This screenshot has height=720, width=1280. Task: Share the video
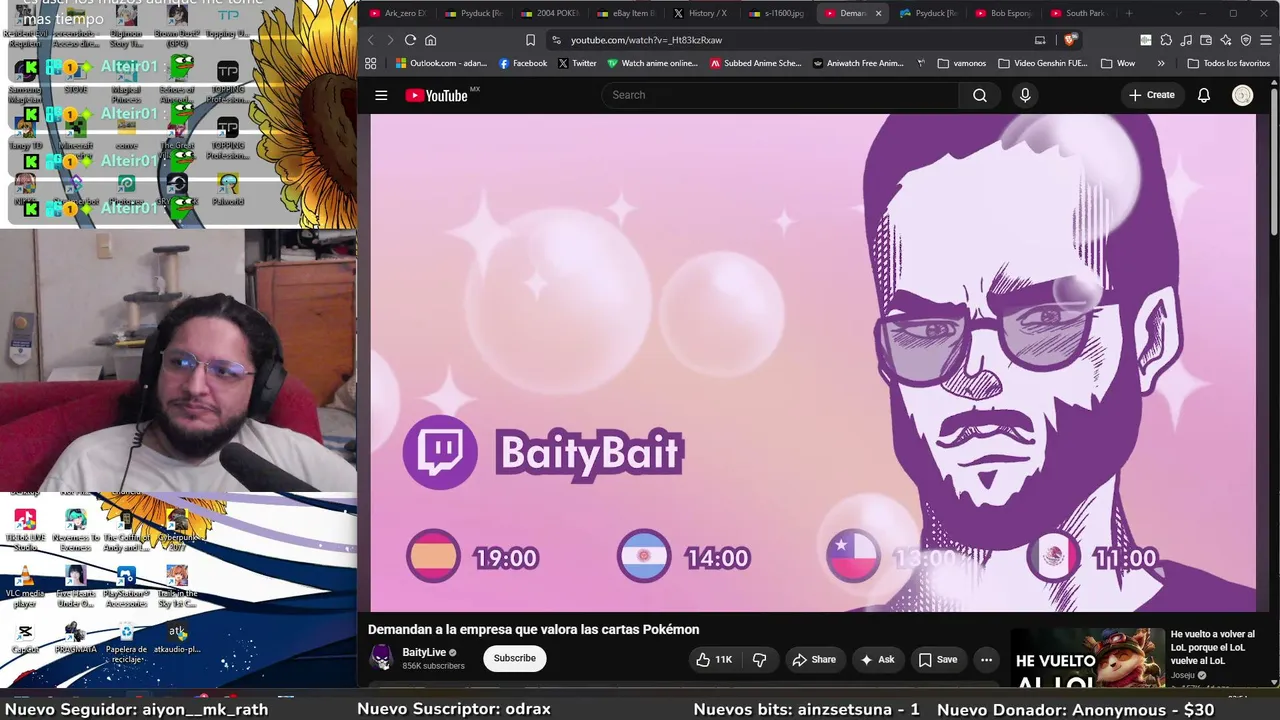point(813,659)
